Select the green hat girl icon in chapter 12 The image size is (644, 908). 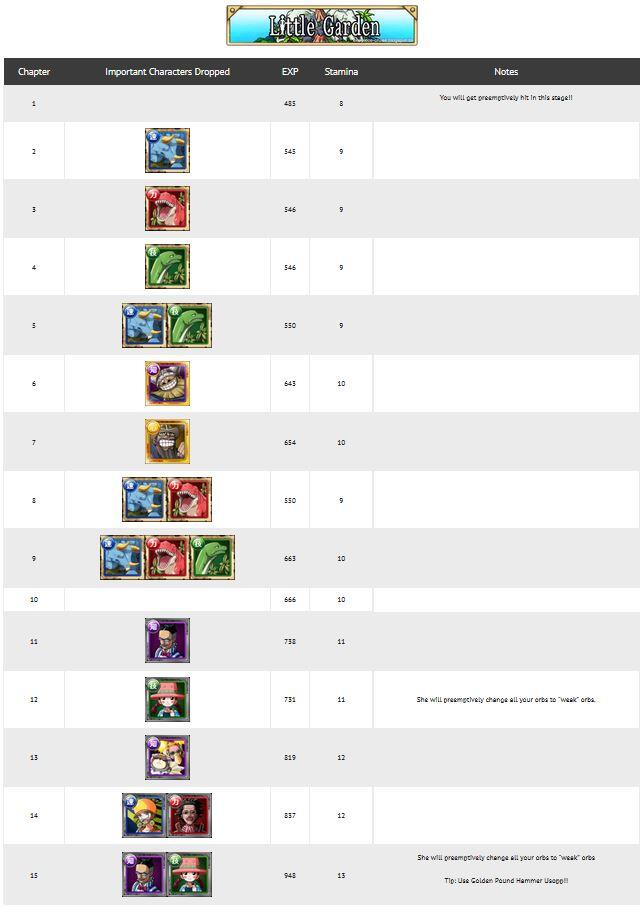coord(167,699)
